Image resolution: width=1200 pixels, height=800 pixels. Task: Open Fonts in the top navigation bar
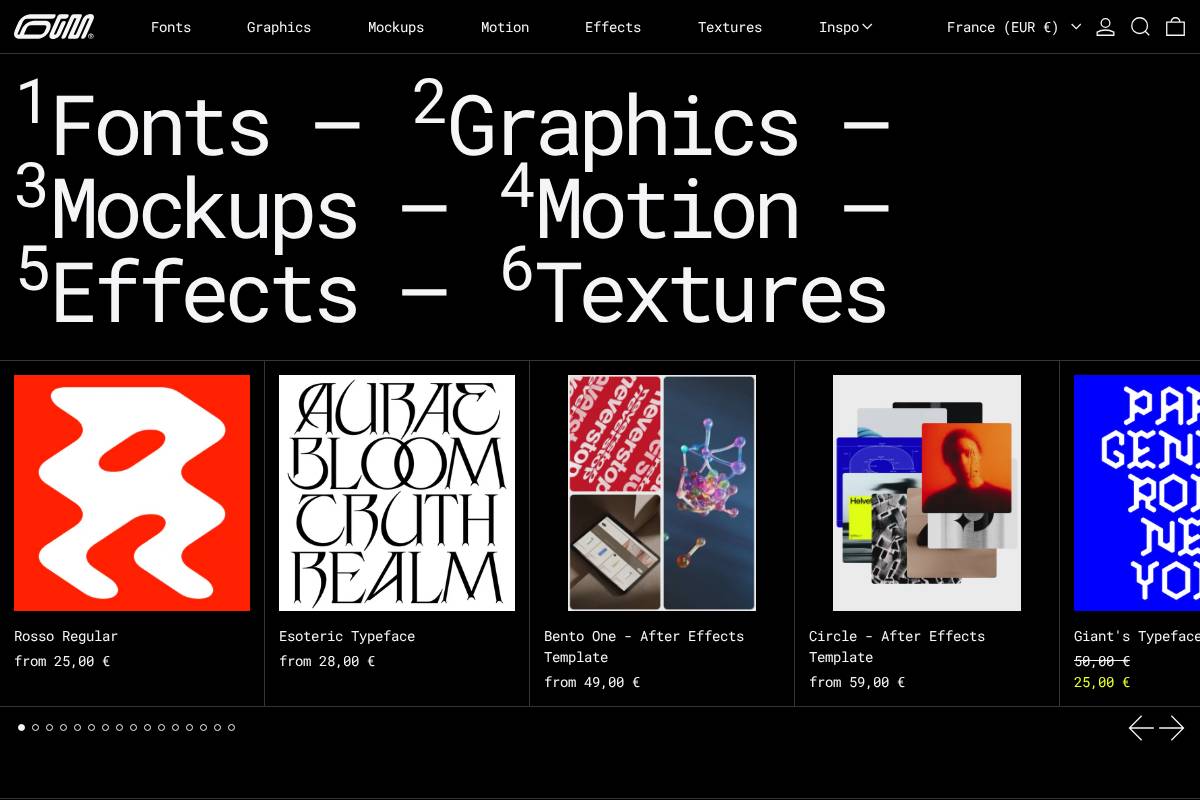point(171,27)
